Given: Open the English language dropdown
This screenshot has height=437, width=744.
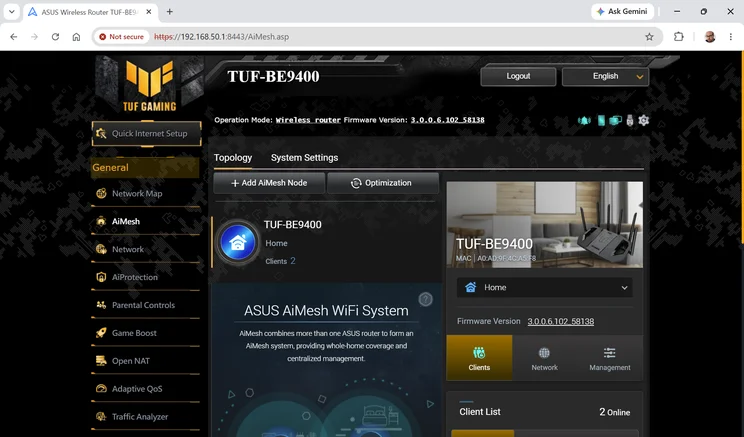Looking at the screenshot, I should tap(605, 76).
